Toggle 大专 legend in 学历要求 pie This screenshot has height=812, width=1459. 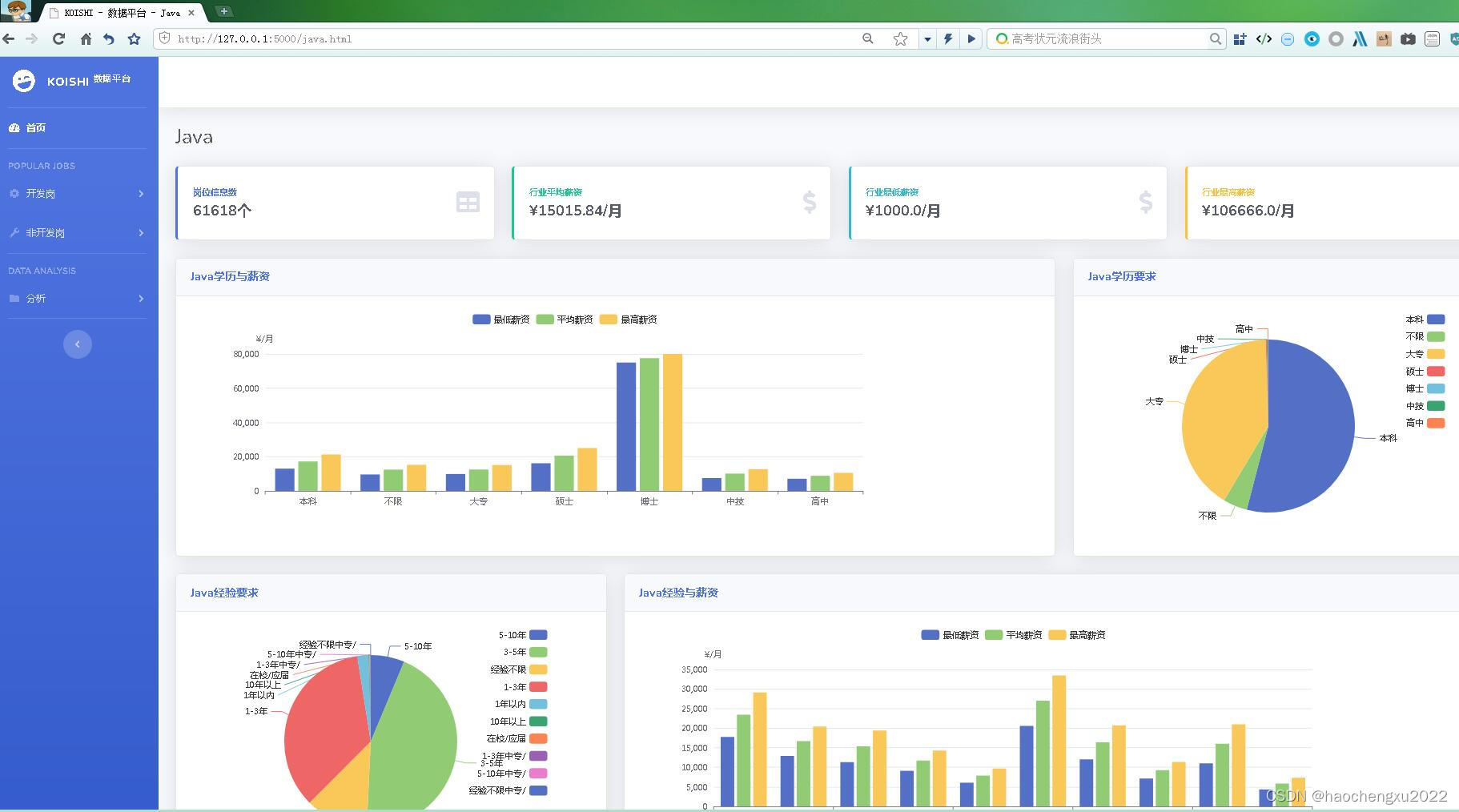[x=1425, y=354]
